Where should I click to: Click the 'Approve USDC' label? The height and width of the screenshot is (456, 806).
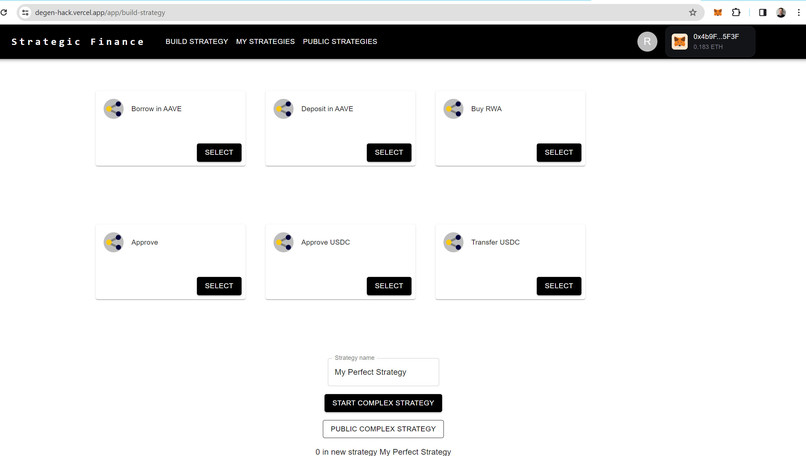coord(325,242)
